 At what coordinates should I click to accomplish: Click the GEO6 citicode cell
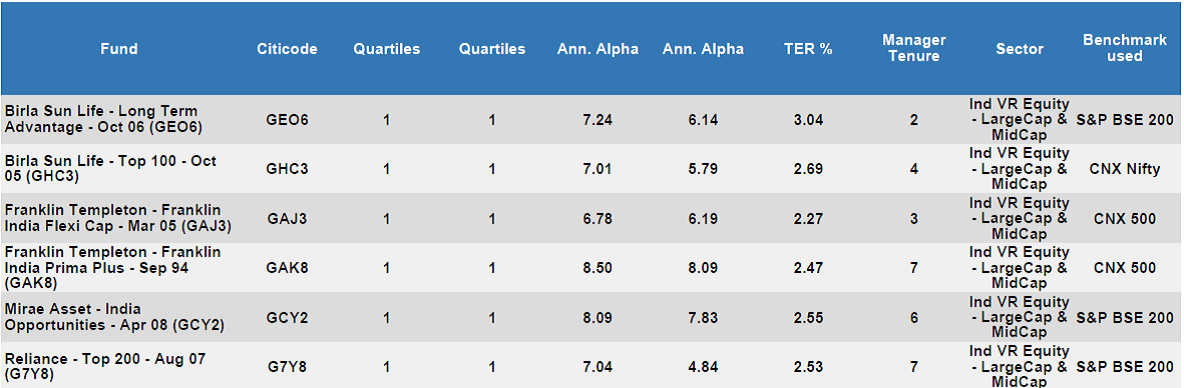click(287, 119)
